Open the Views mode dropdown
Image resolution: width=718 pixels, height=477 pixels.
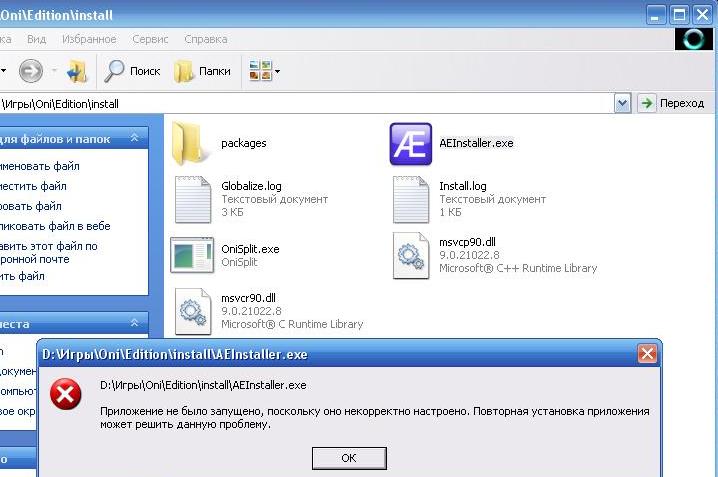pyautogui.click(x=265, y=72)
